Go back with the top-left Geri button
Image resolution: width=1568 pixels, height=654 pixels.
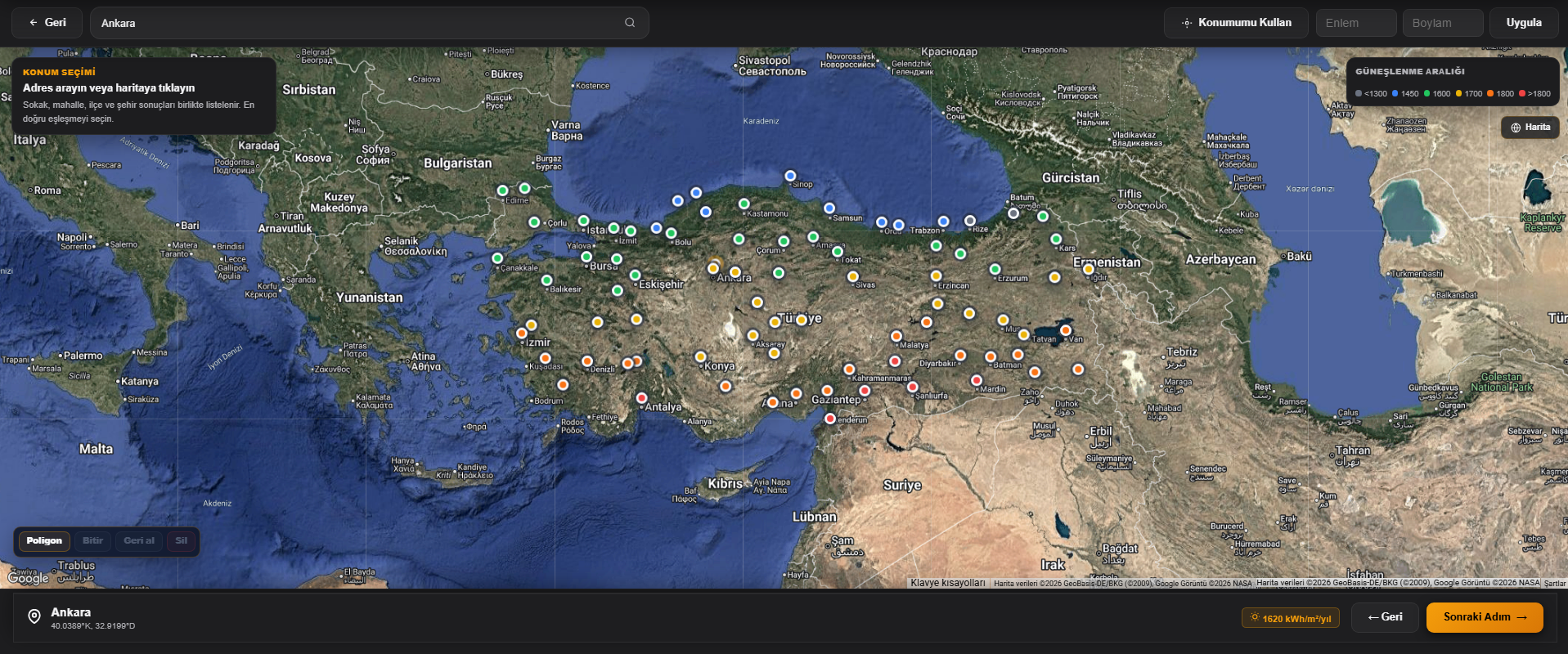click(x=47, y=23)
